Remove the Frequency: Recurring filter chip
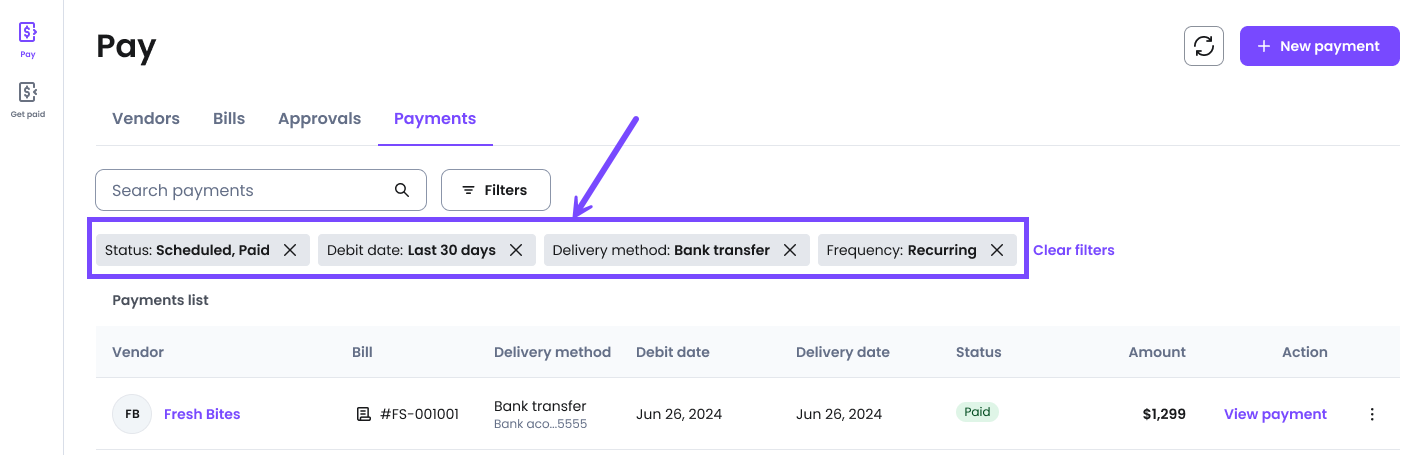Image resolution: width=1417 pixels, height=455 pixels. [997, 250]
